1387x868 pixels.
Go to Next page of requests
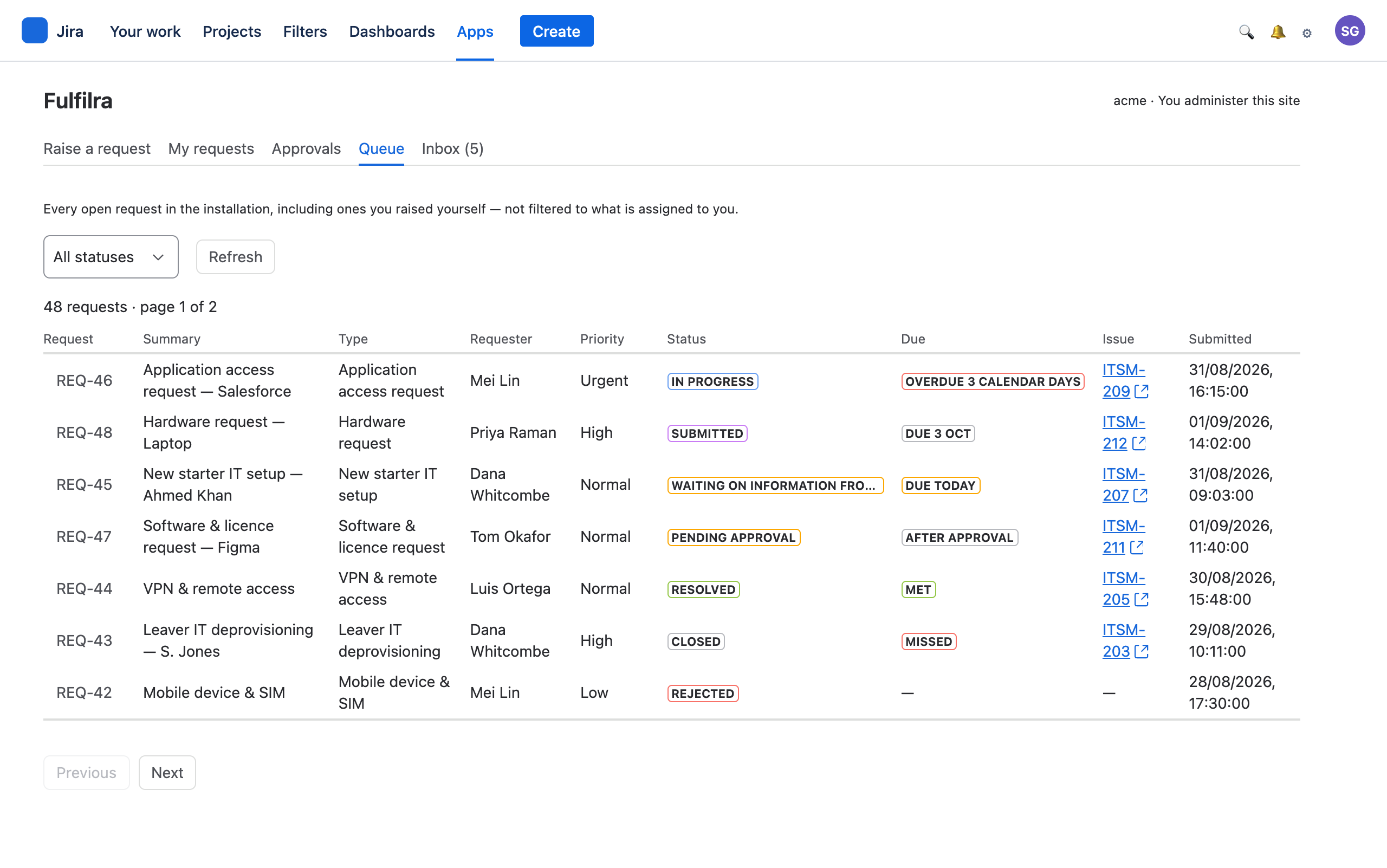tap(167, 773)
